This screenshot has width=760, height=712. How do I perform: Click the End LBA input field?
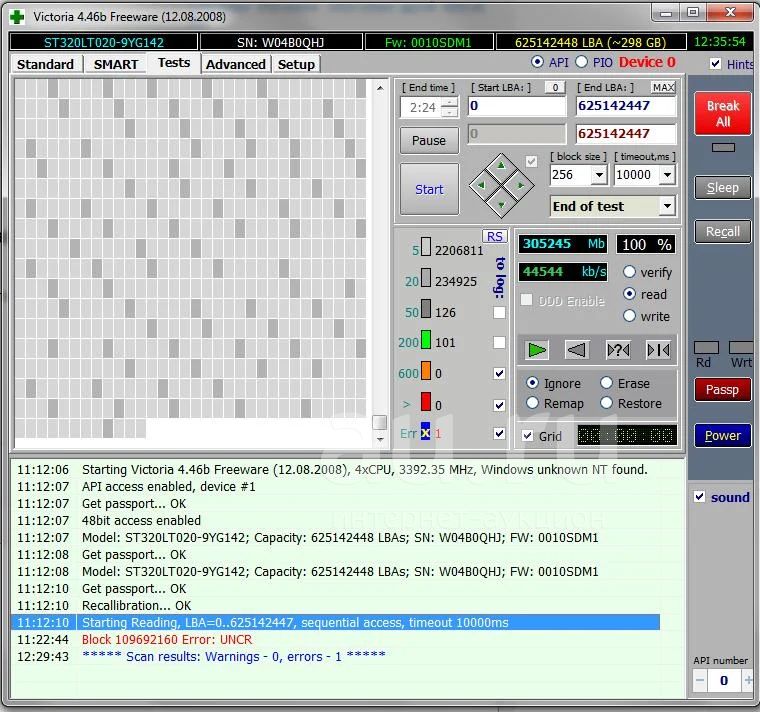tap(625, 106)
